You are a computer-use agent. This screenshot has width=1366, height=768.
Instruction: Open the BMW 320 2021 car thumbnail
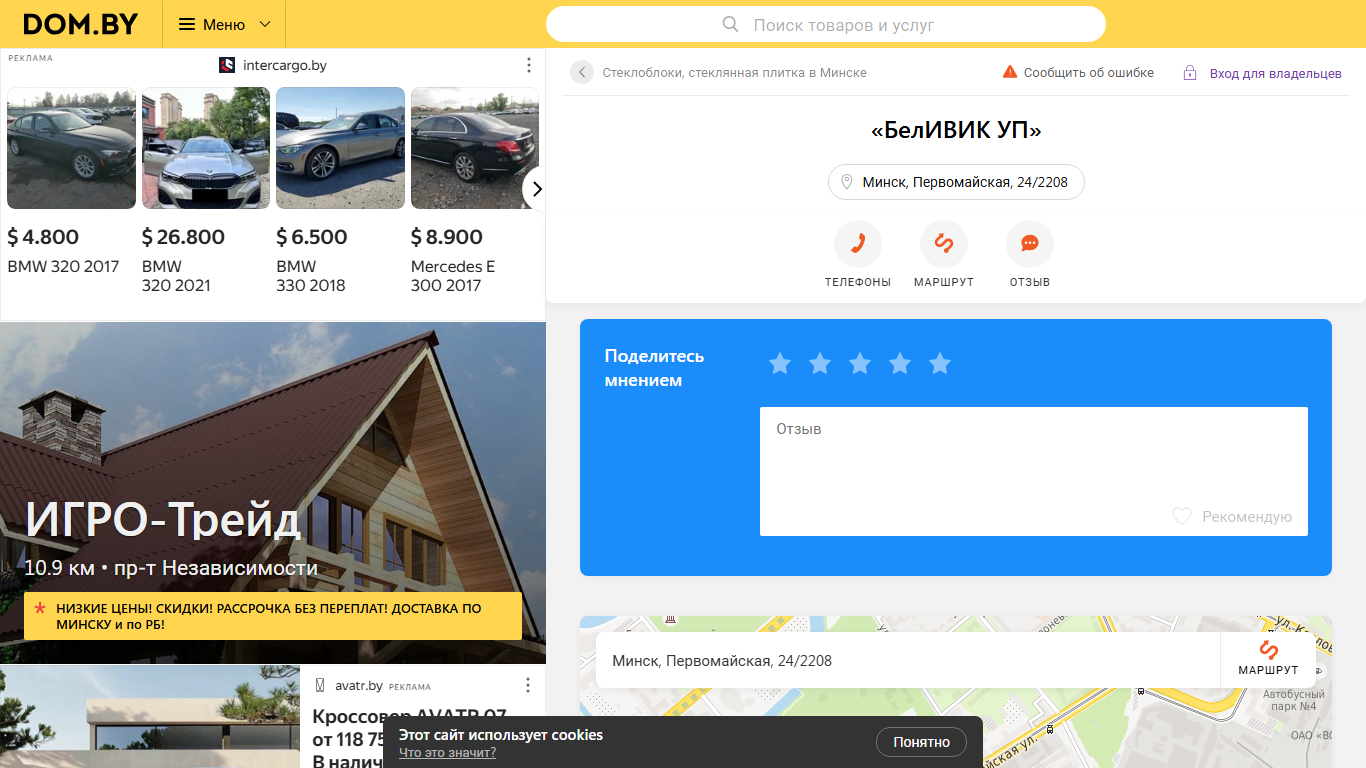(x=206, y=148)
